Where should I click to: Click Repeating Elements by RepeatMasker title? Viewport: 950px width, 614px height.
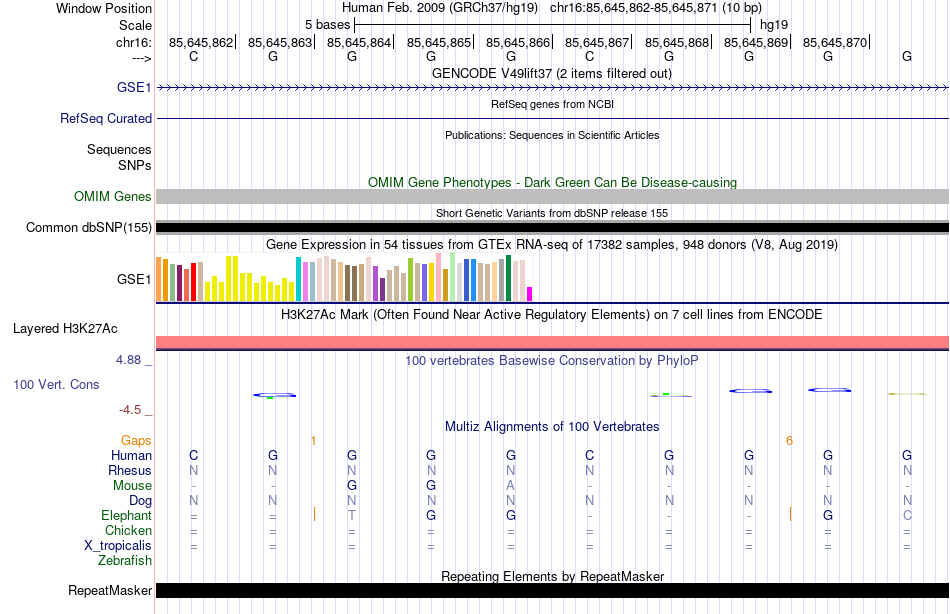[x=552, y=576]
